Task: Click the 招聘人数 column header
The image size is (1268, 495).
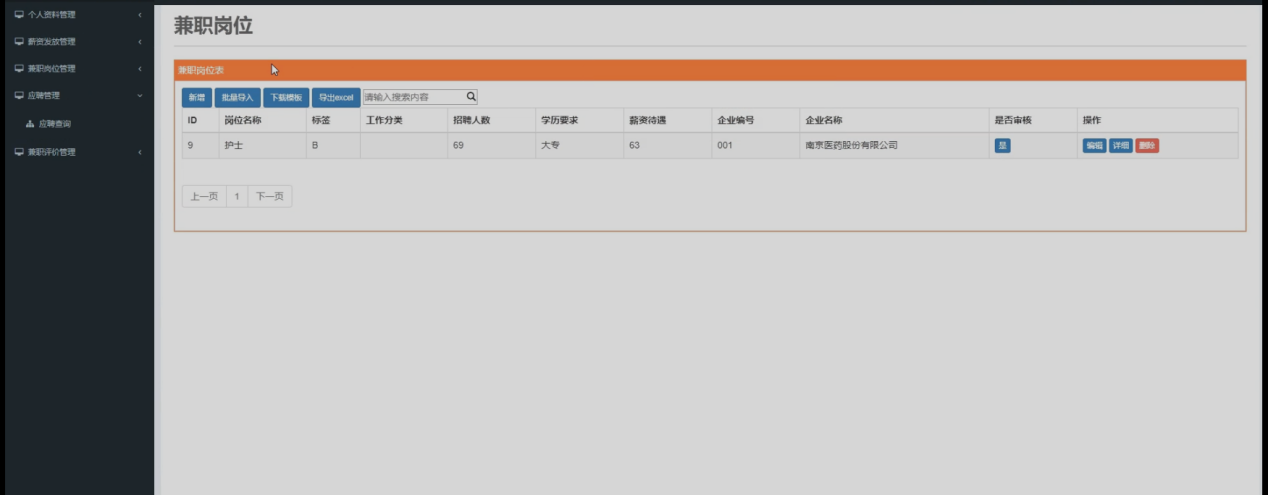Action: [492, 120]
